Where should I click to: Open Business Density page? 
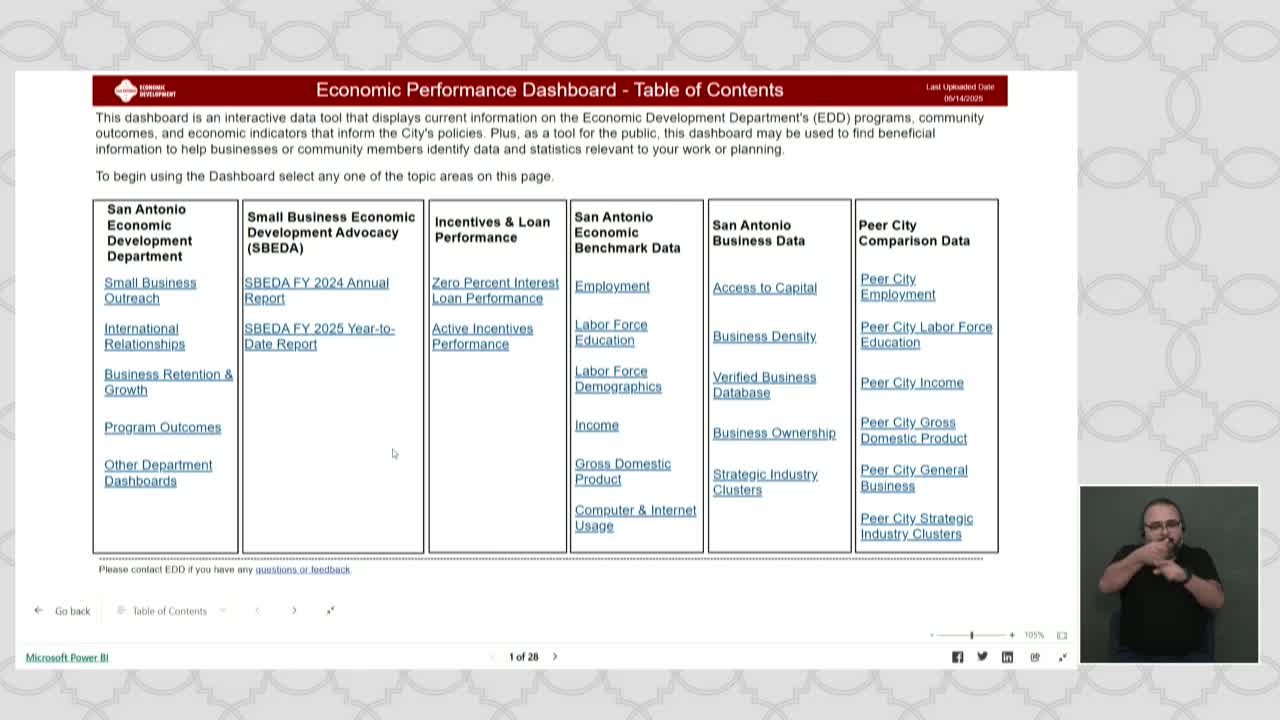tap(764, 336)
